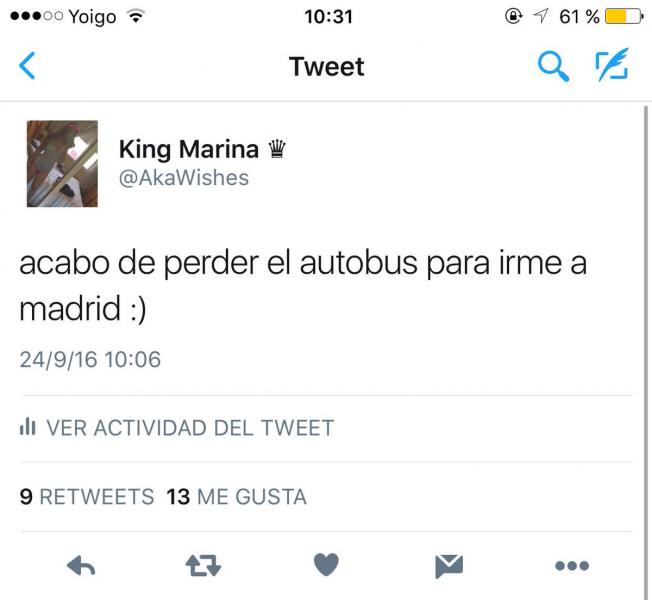Reply to the tweet using arrow icon

(81, 565)
